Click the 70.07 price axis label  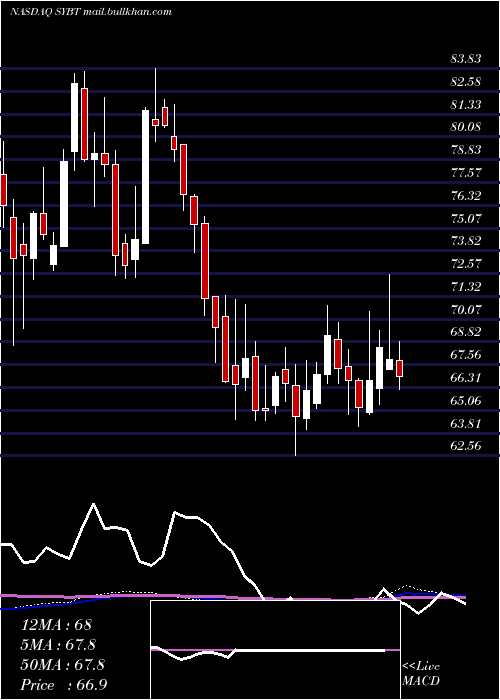click(466, 309)
